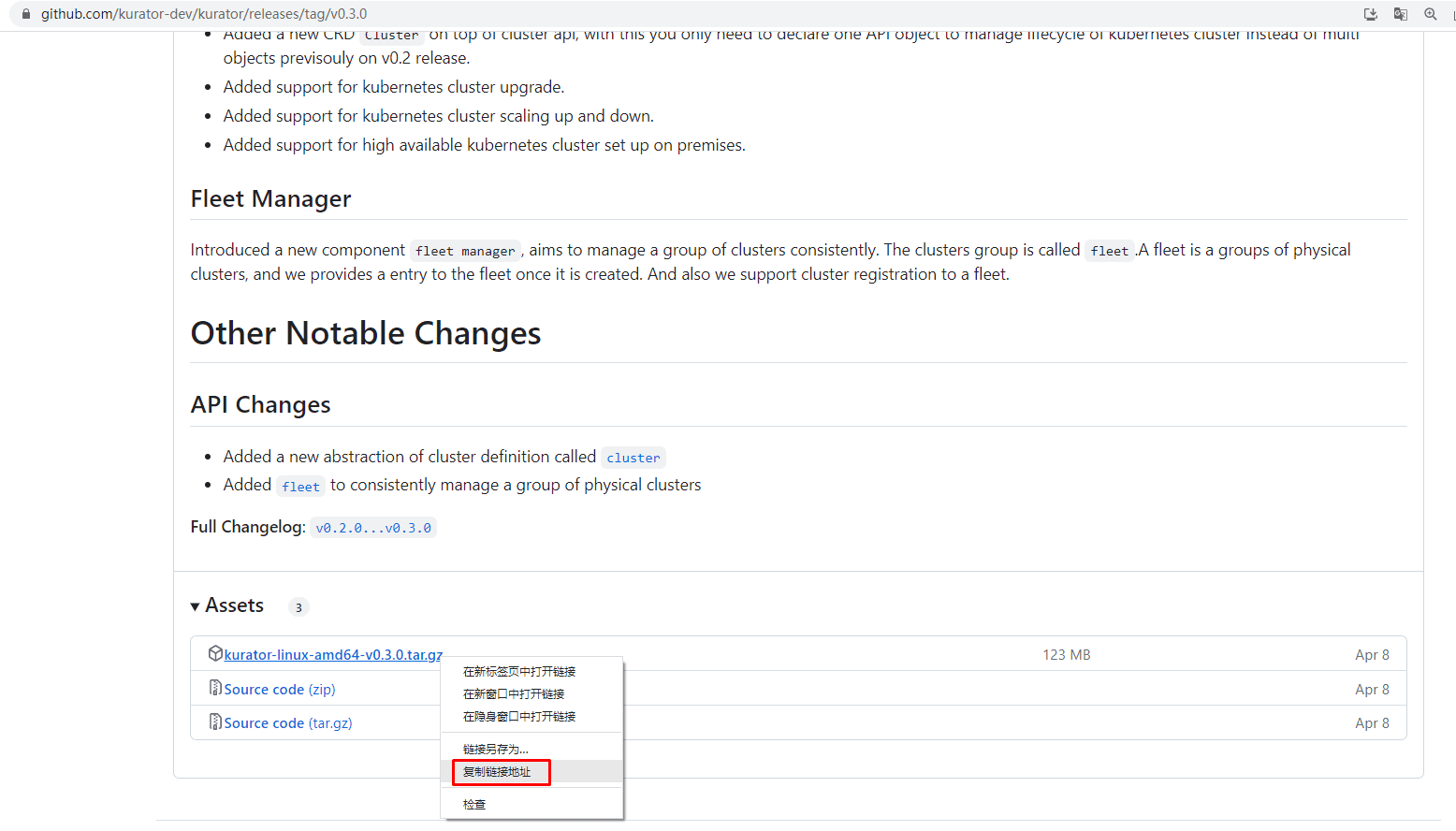This screenshot has height=831, width=1456.
Task: Open Source code (tar.gz) link
Action: pos(288,723)
